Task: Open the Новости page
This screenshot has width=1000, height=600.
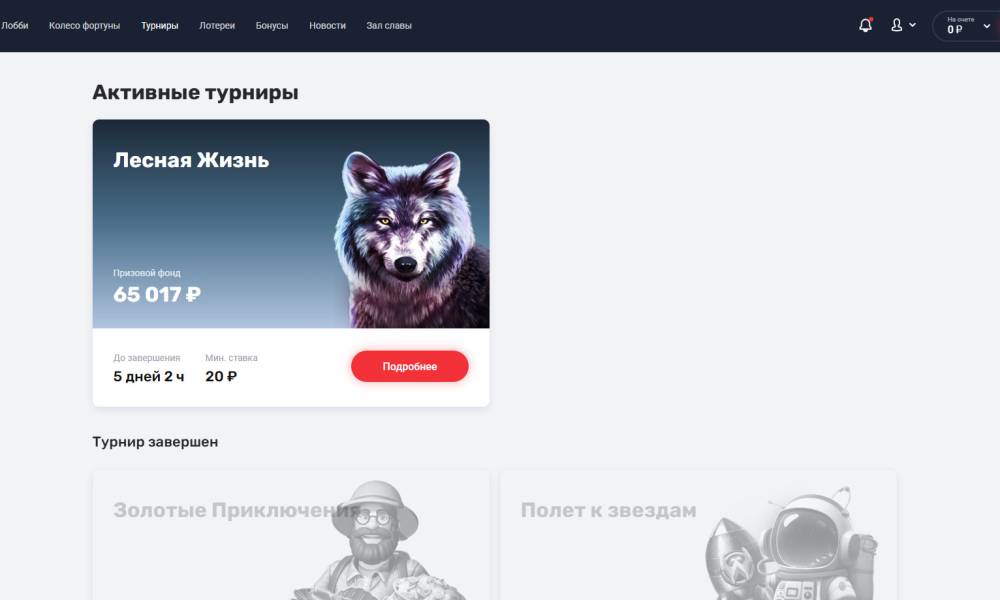Action: [327, 26]
